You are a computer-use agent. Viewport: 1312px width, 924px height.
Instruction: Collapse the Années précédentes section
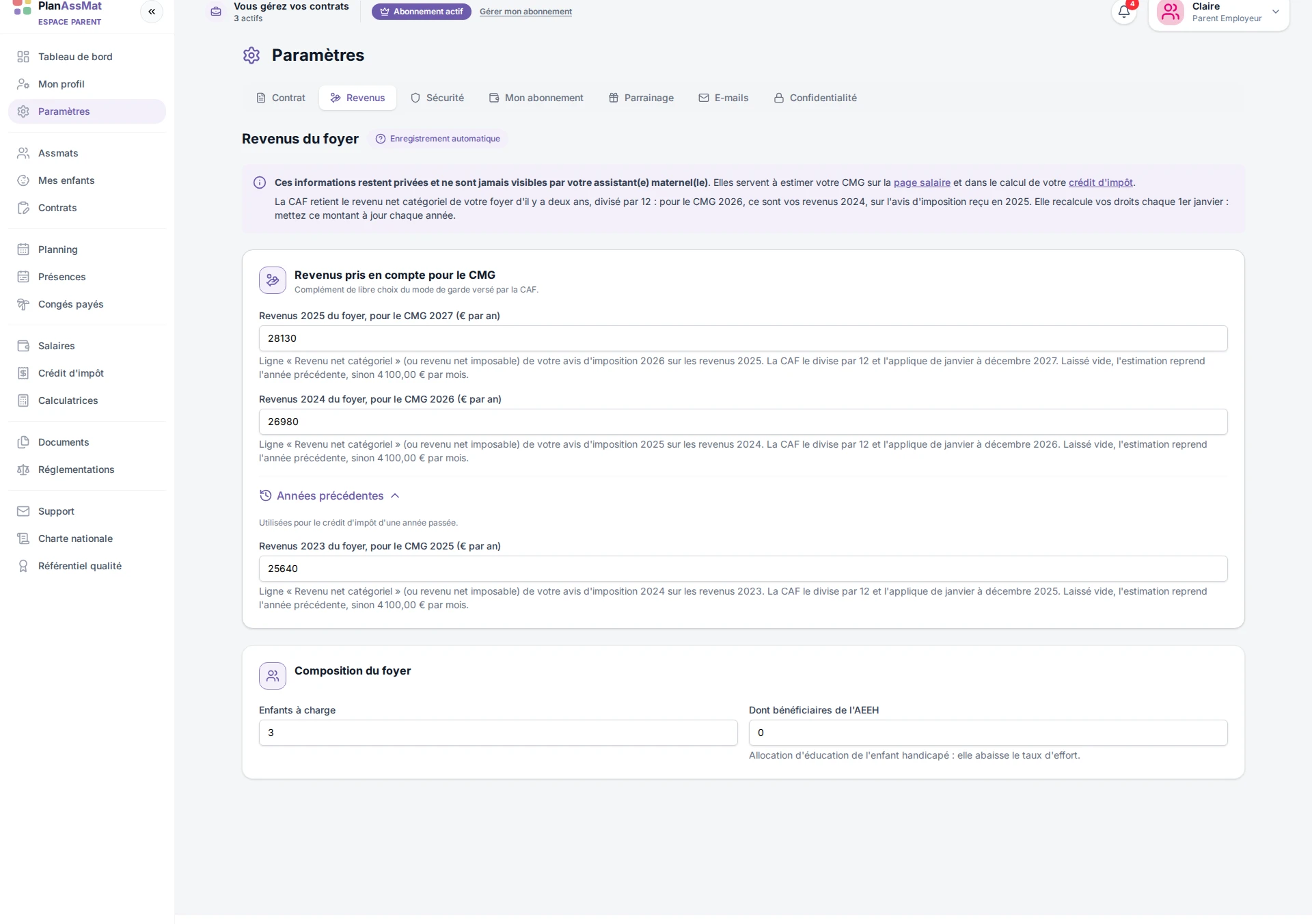click(329, 495)
